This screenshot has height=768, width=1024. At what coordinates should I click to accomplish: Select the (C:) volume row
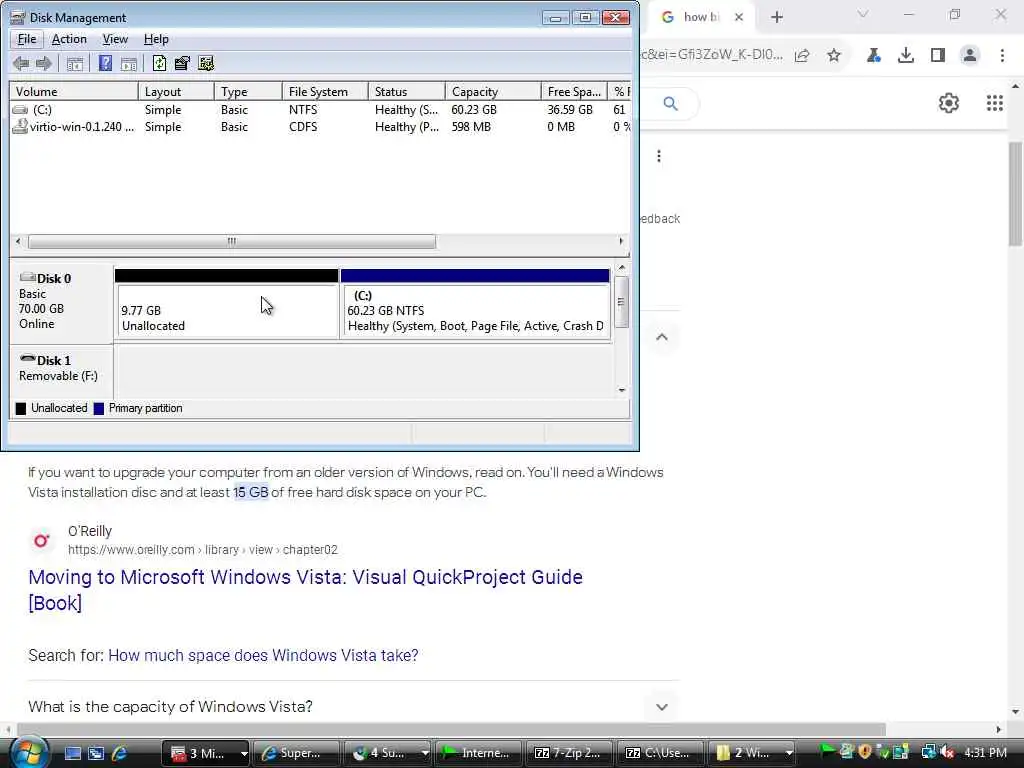320,110
